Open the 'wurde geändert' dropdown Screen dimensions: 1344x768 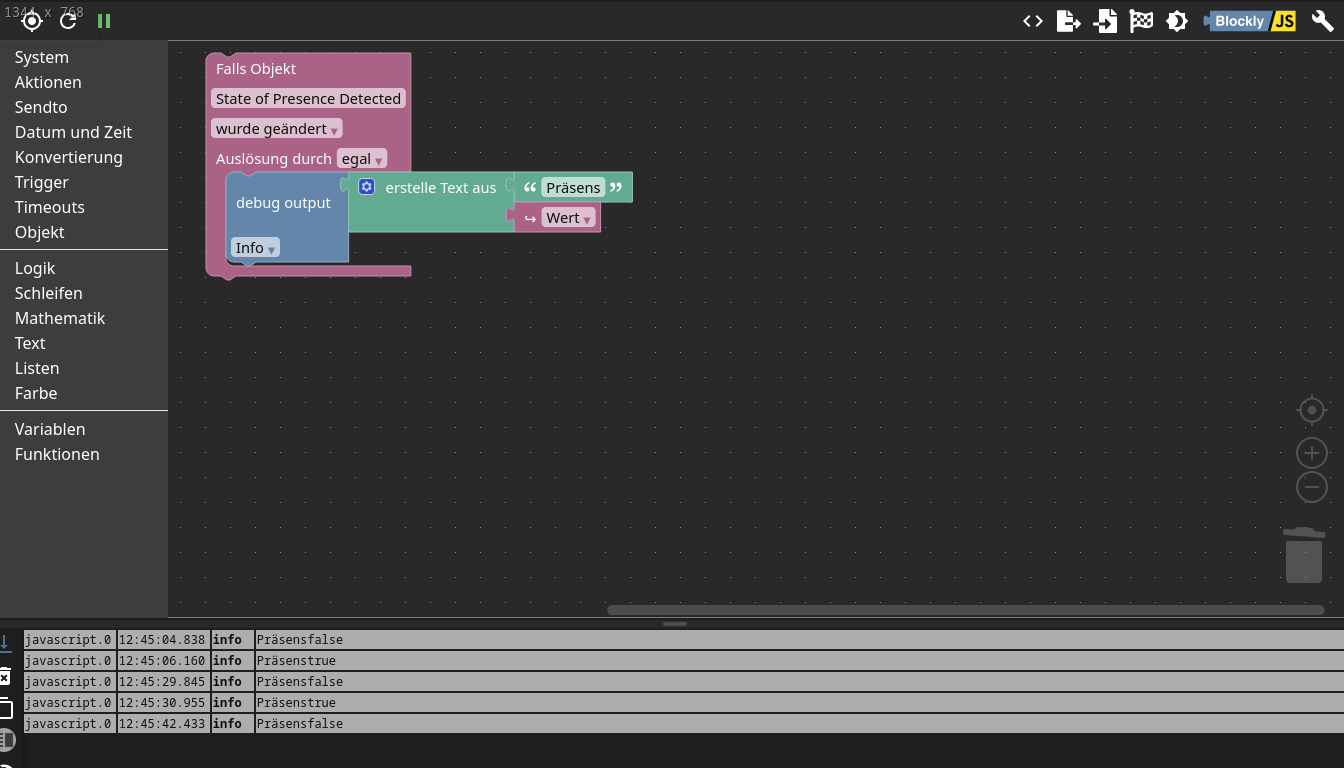[x=277, y=129]
